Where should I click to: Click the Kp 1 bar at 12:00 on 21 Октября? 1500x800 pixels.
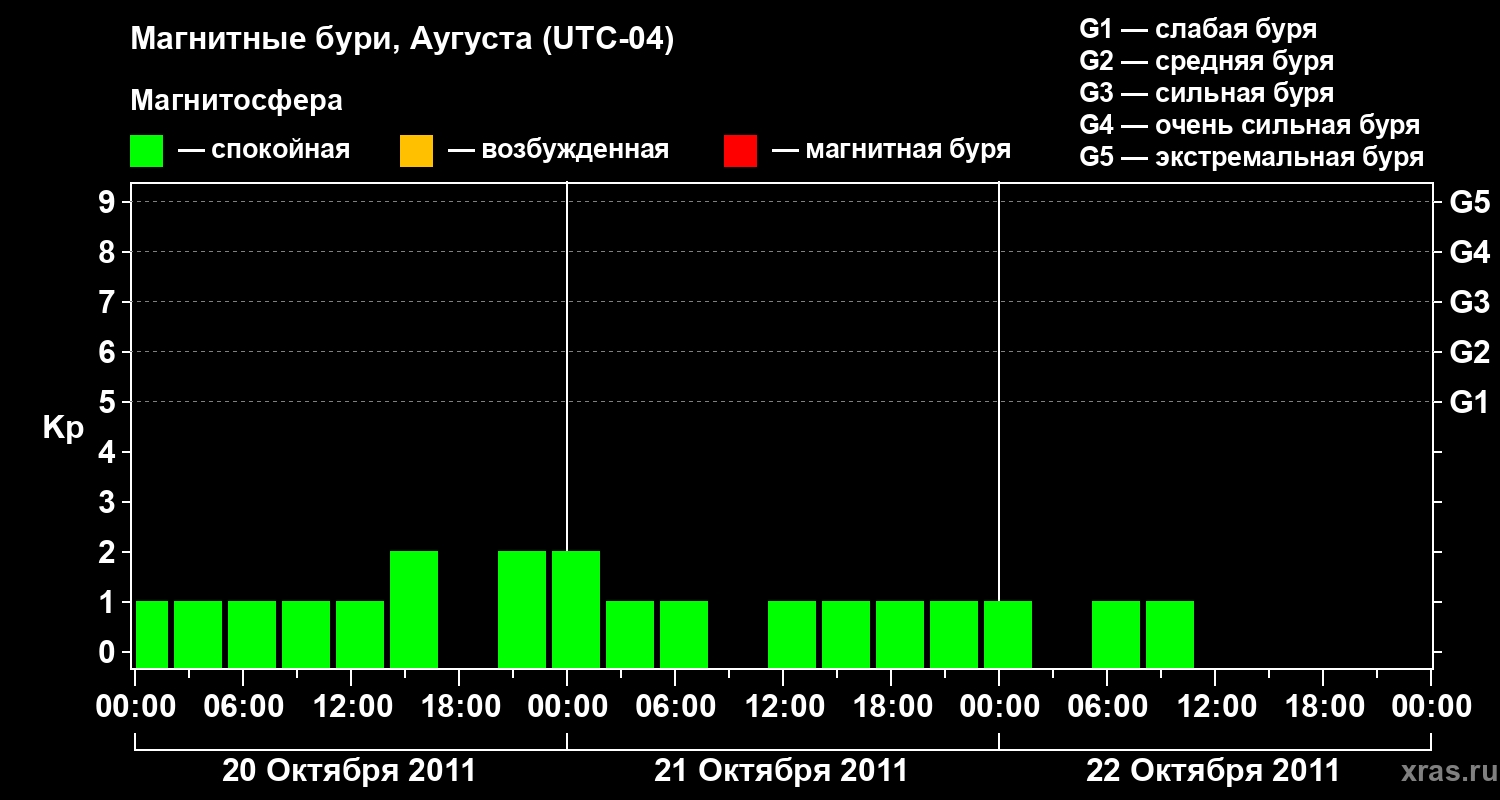(792, 634)
